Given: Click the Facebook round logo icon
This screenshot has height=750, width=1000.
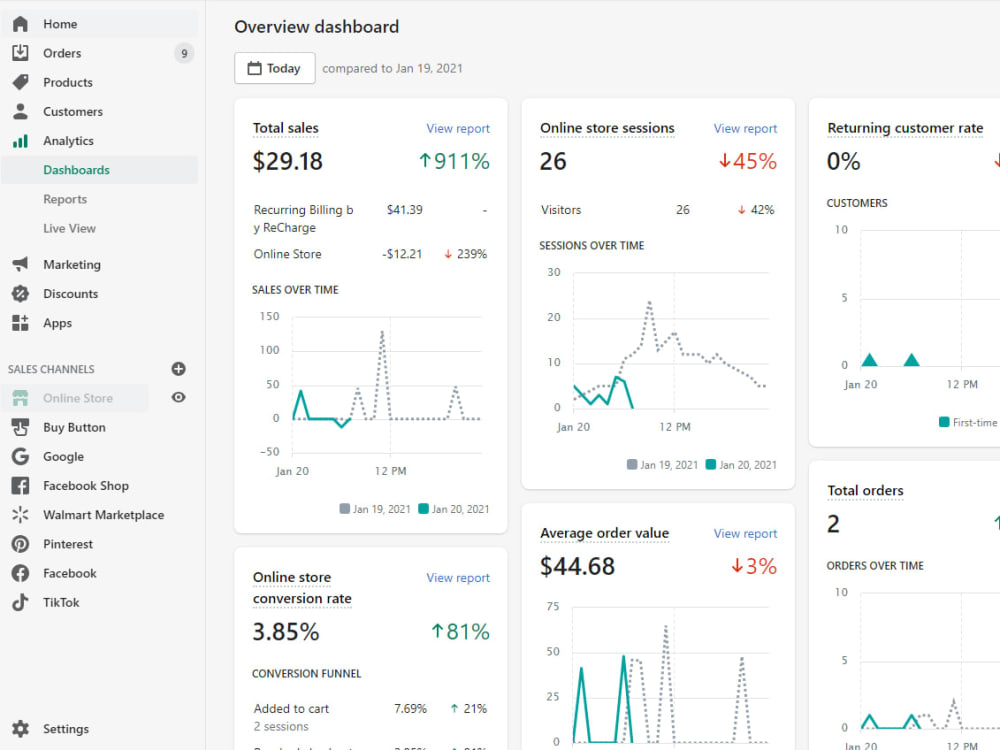Looking at the screenshot, I should tap(20, 573).
